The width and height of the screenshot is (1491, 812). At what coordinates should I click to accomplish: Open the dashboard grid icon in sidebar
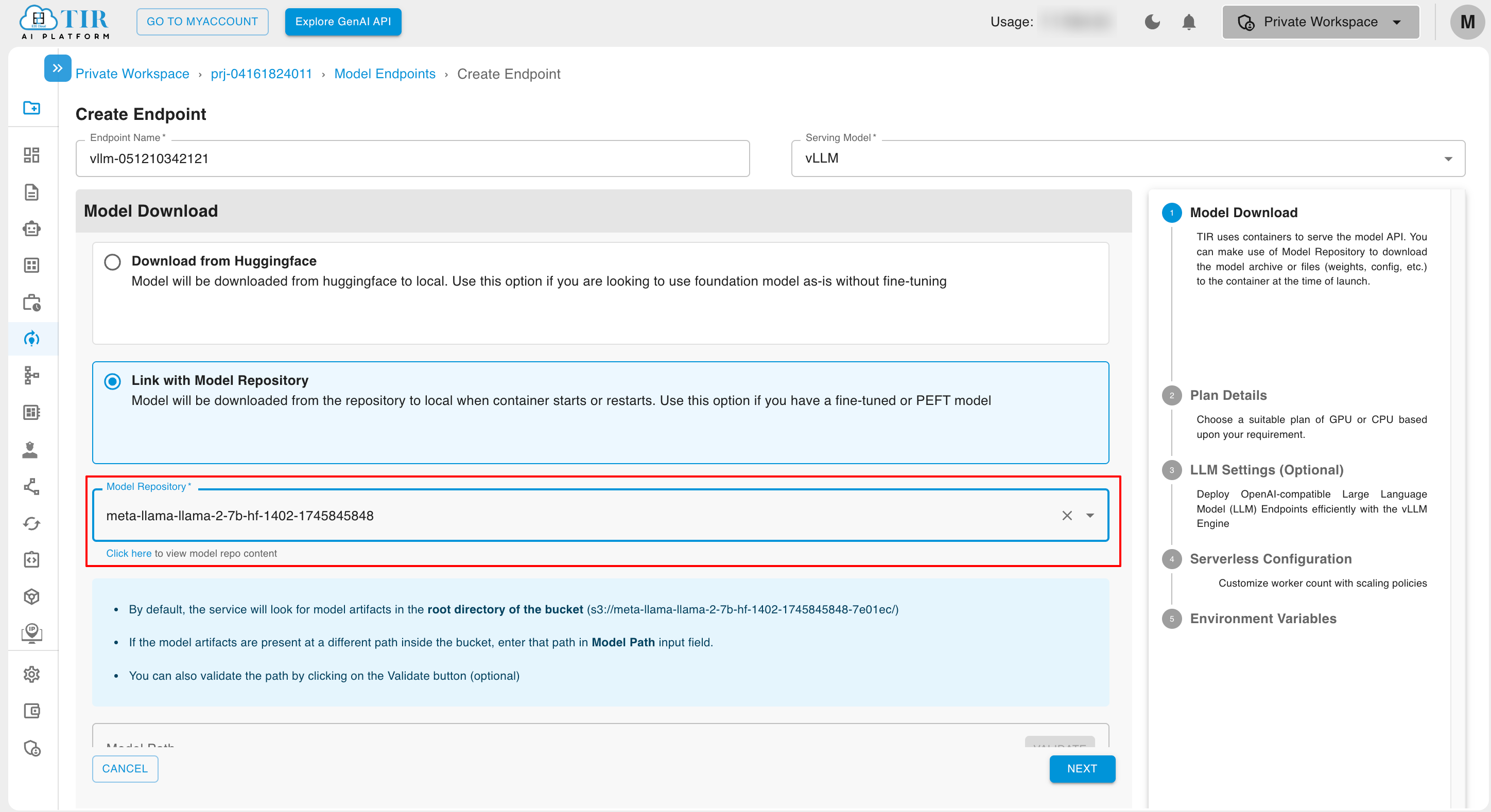click(32, 155)
